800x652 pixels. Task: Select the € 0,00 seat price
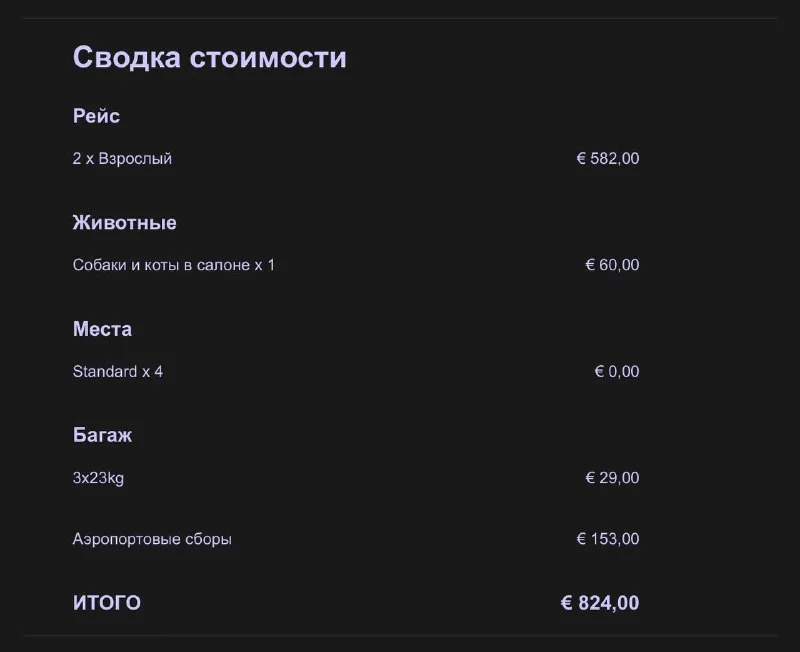616,372
